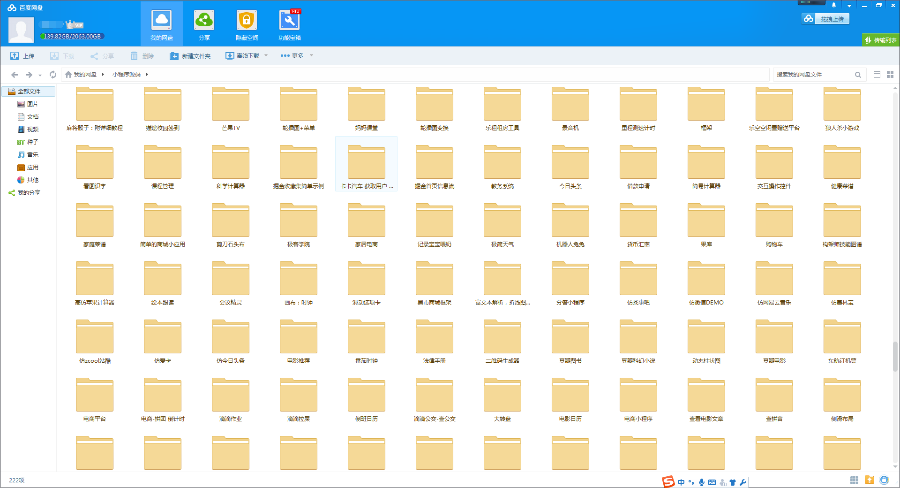The width and height of the screenshot is (900, 488).
Task: Switch to grid thumbnail view icon
Action: tap(890, 75)
